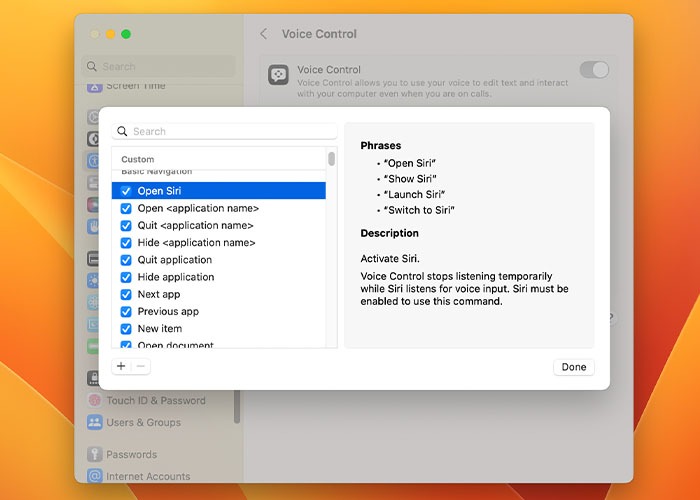The height and width of the screenshot is (500, 700).
Task: Click the Touch ID fingerprint icon
Action: (95, 400)
